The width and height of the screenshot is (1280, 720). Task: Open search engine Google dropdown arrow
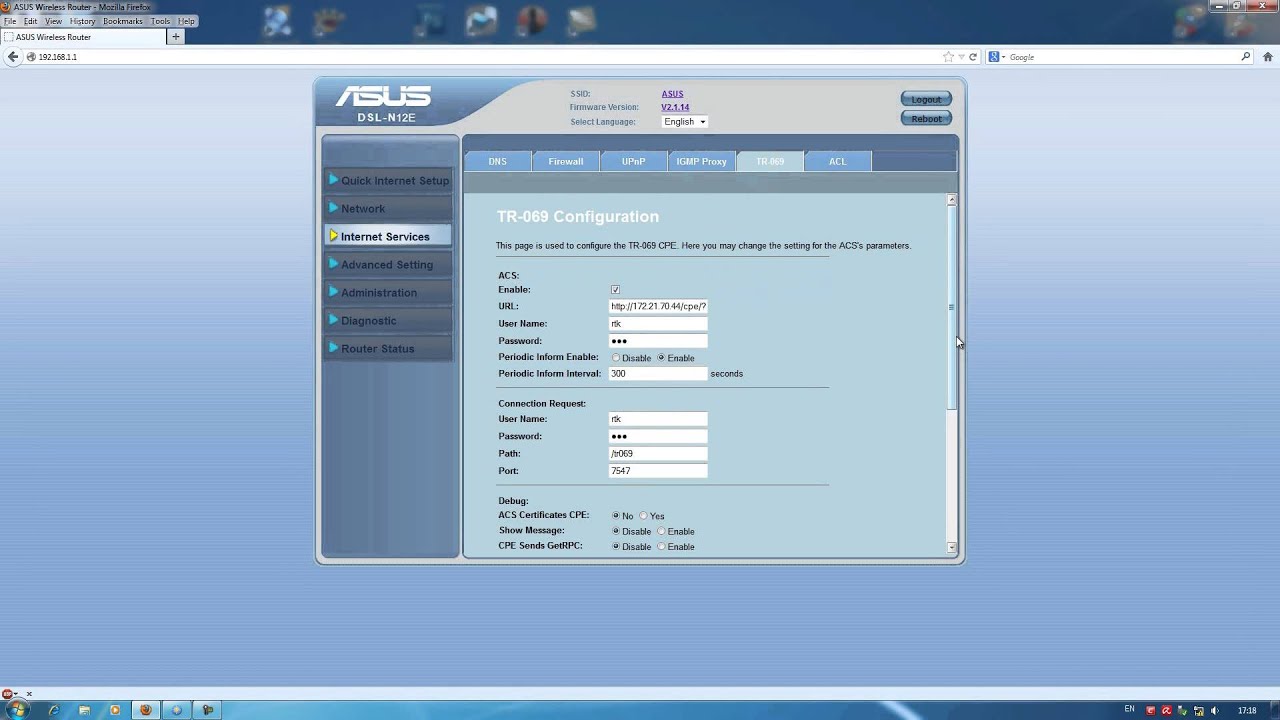click(x=1002, y=57)
